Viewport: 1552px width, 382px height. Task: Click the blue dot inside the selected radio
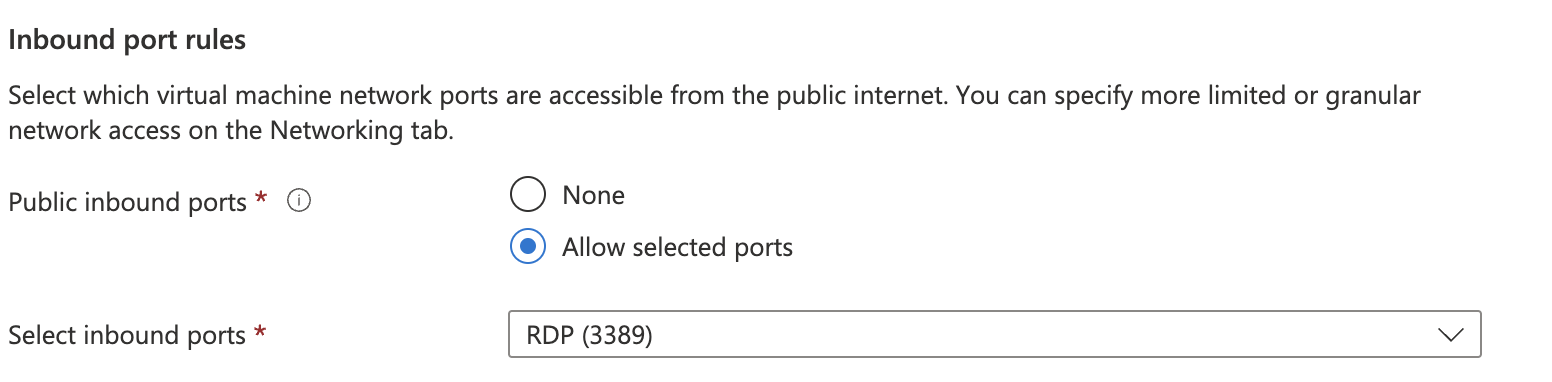coord(528,247)
